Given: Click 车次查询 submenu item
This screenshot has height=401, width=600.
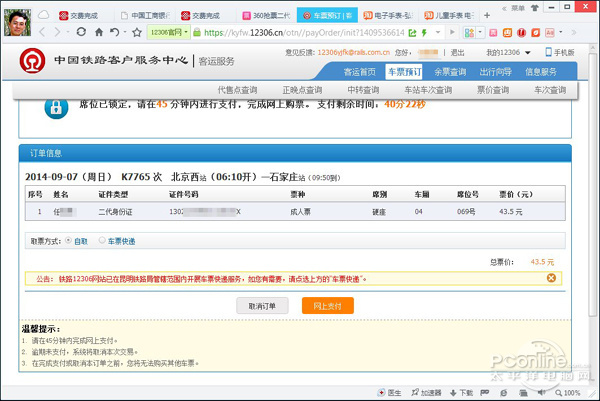Looking at the screenshot, I should 550,90.
